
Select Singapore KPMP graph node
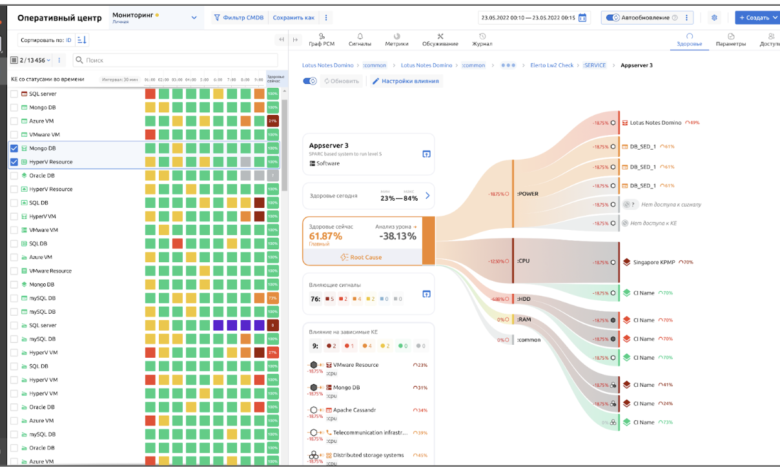click(654, 262)
